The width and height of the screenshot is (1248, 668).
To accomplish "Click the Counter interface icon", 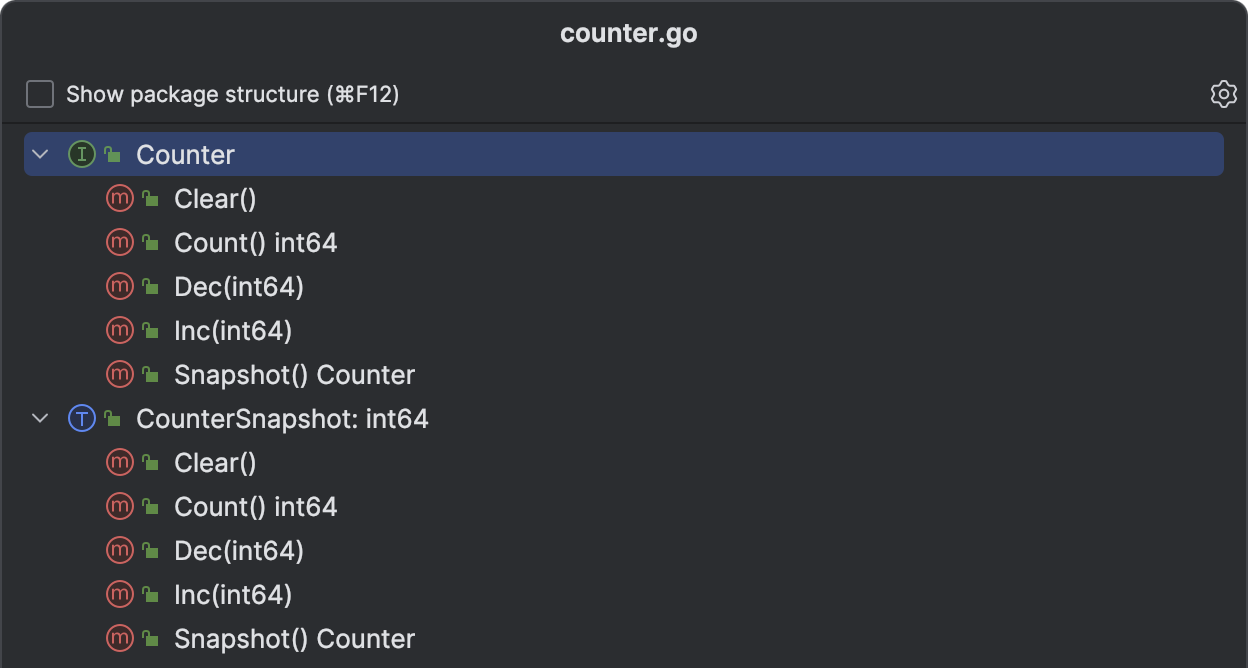I will 81,155.
